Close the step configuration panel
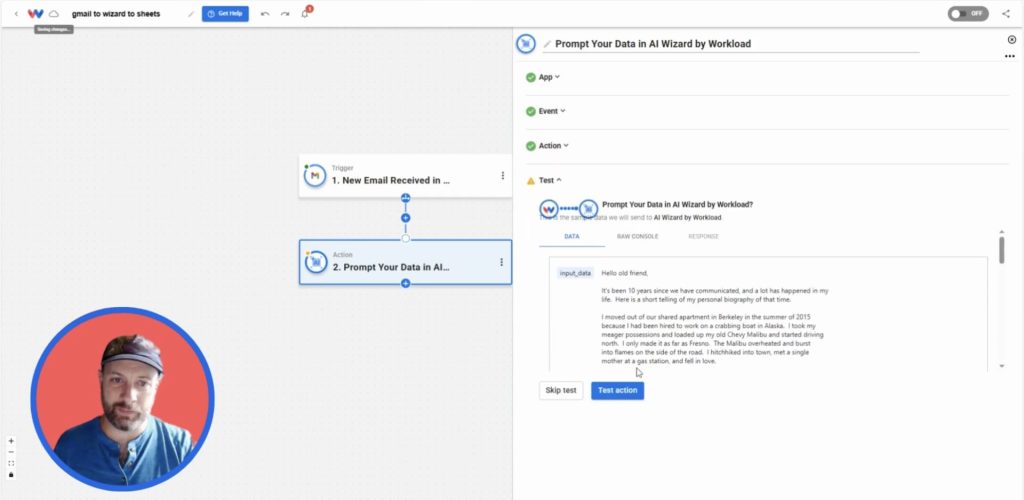Image resolution: width=1024 pixels, height=500 pixels. point(1012,40)
